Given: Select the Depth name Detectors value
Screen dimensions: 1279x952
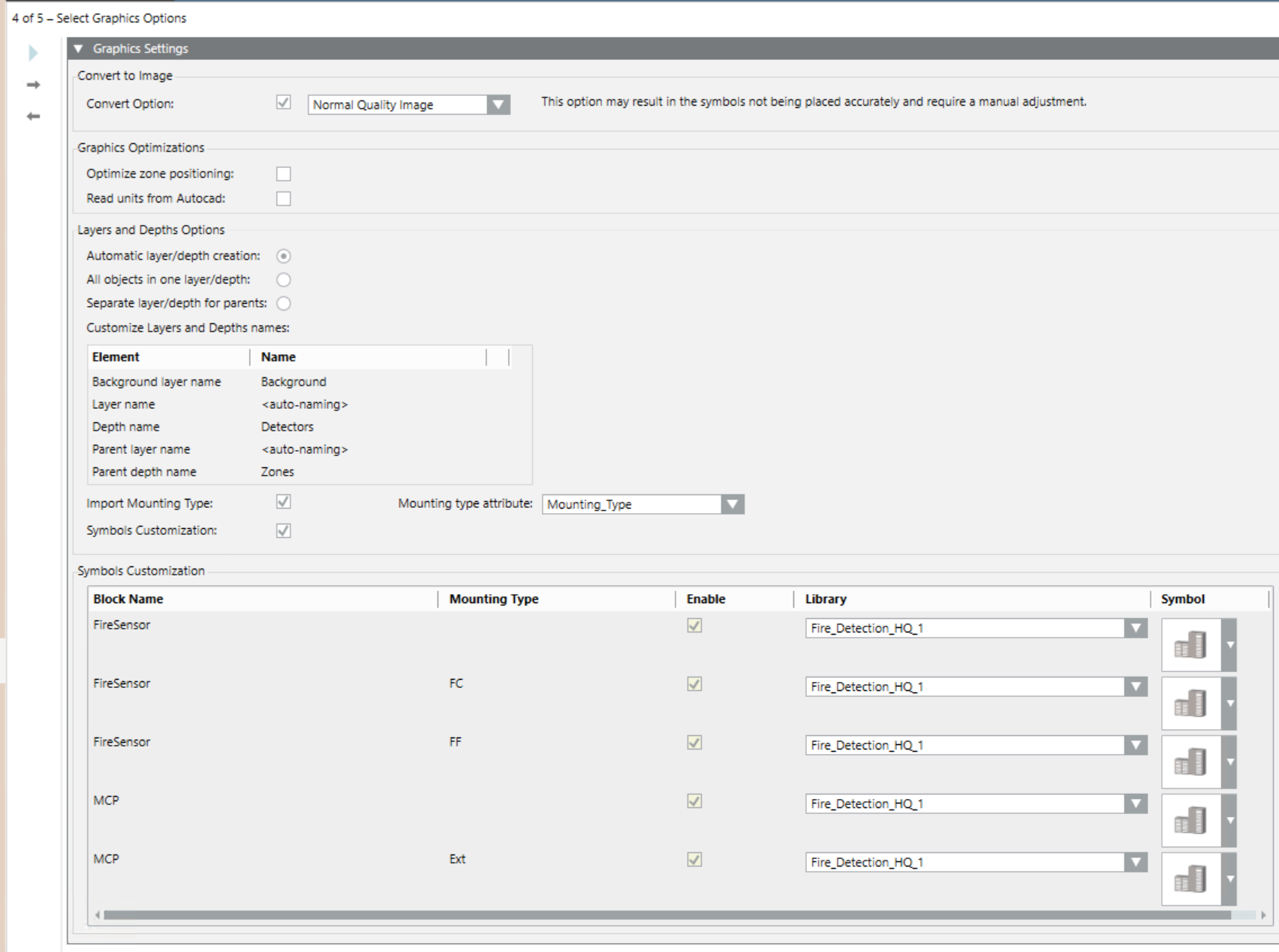Looking at the screenshot, I should (287, 427).
